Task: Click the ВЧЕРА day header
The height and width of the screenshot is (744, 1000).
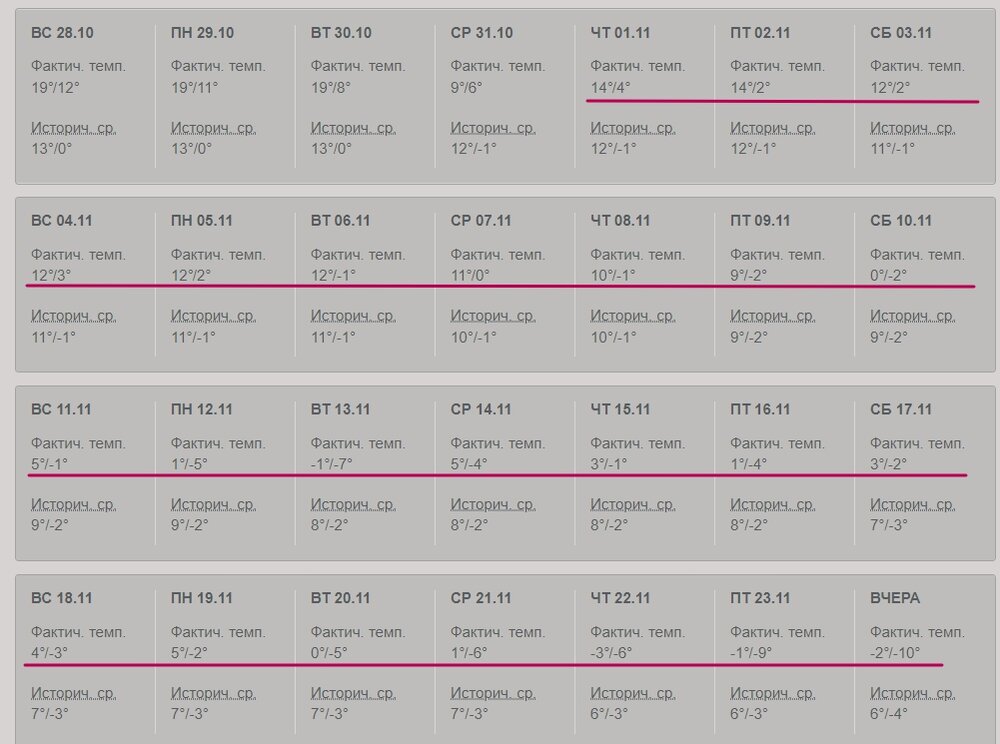Action: pos(895,598)
